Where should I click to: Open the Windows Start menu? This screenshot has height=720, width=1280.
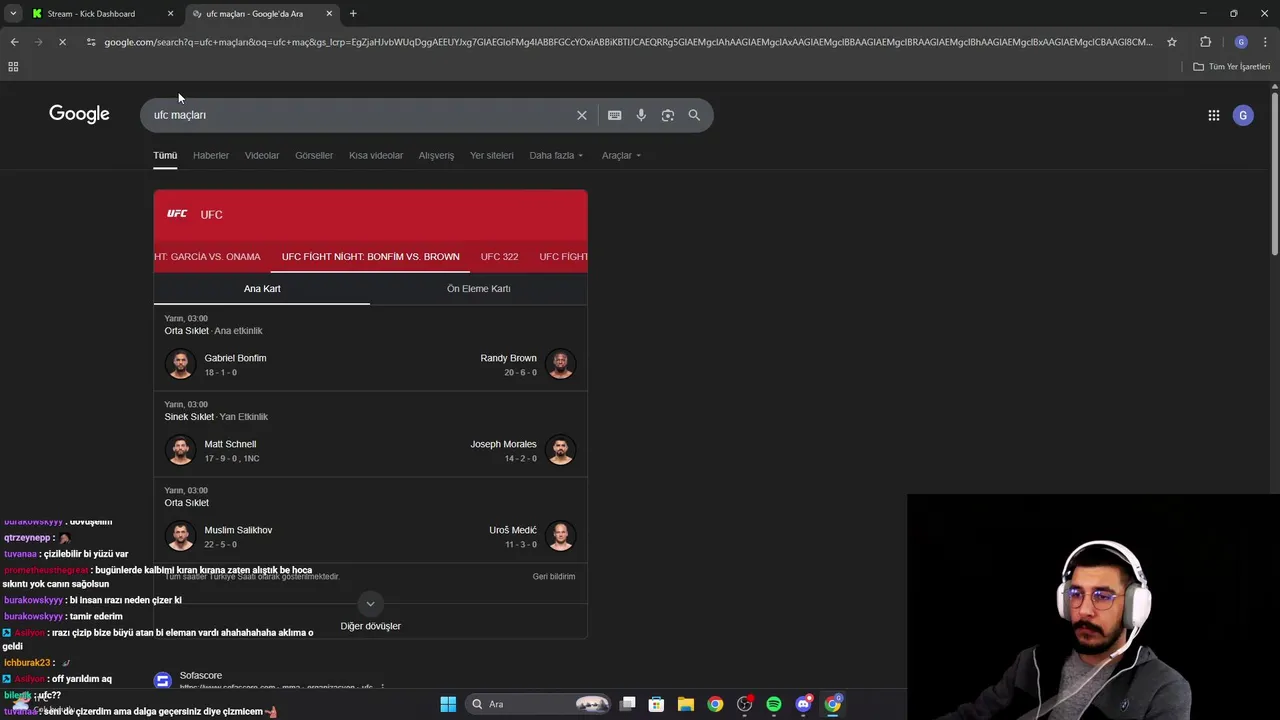tap(448, 704)
